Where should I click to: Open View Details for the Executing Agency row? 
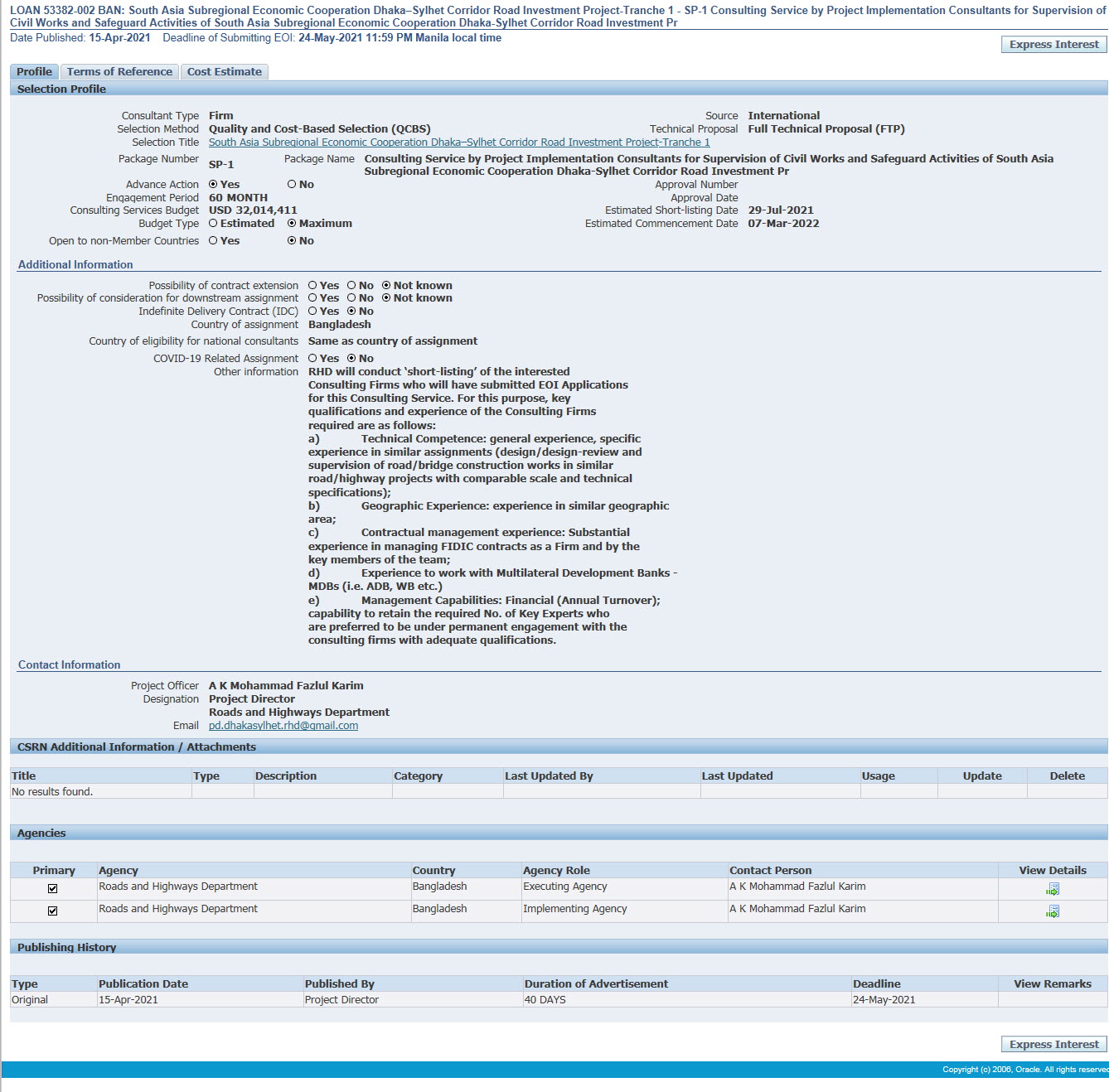tap(1052, 889)
